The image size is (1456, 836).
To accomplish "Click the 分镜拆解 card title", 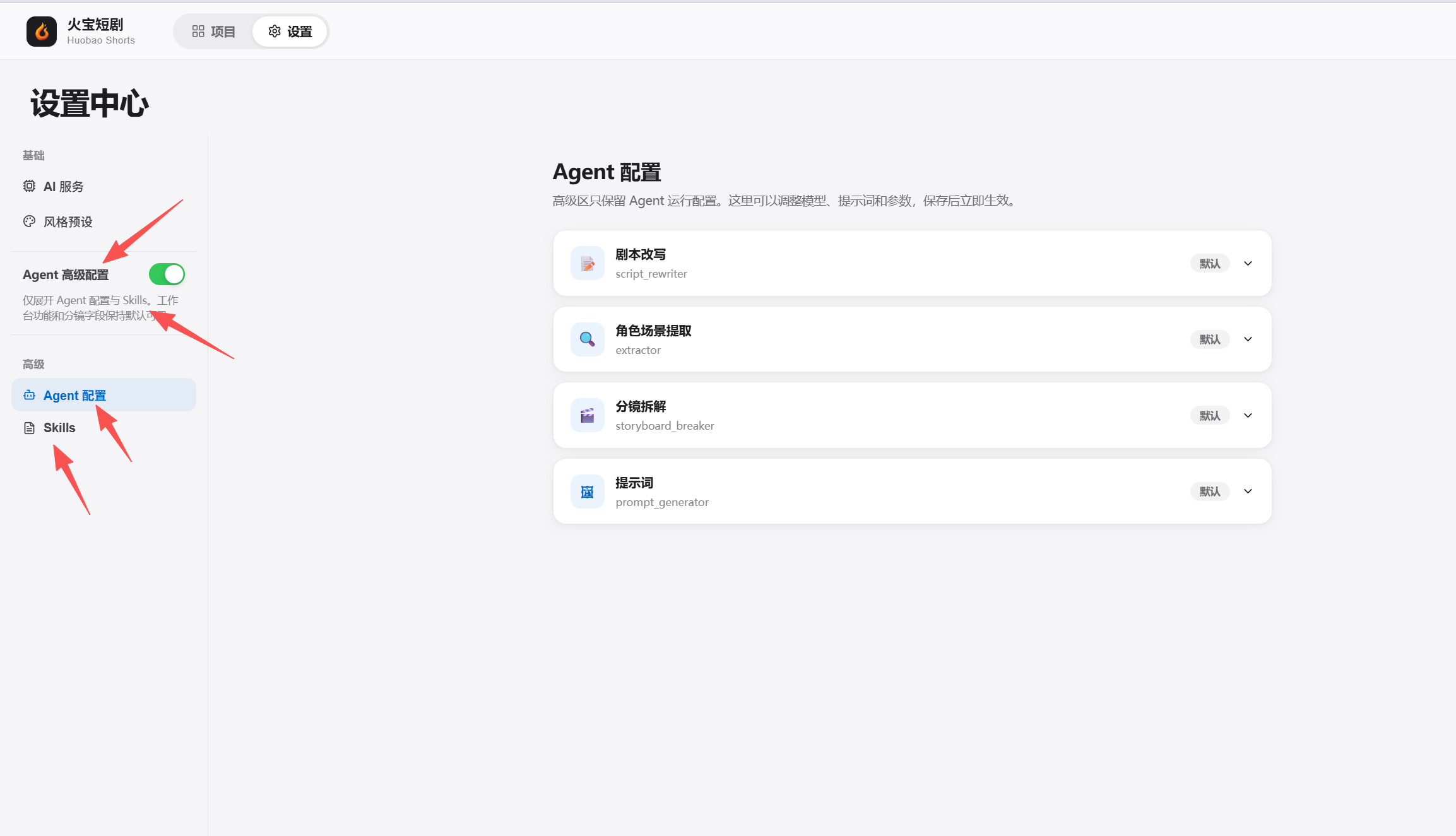I will [641, 406].
